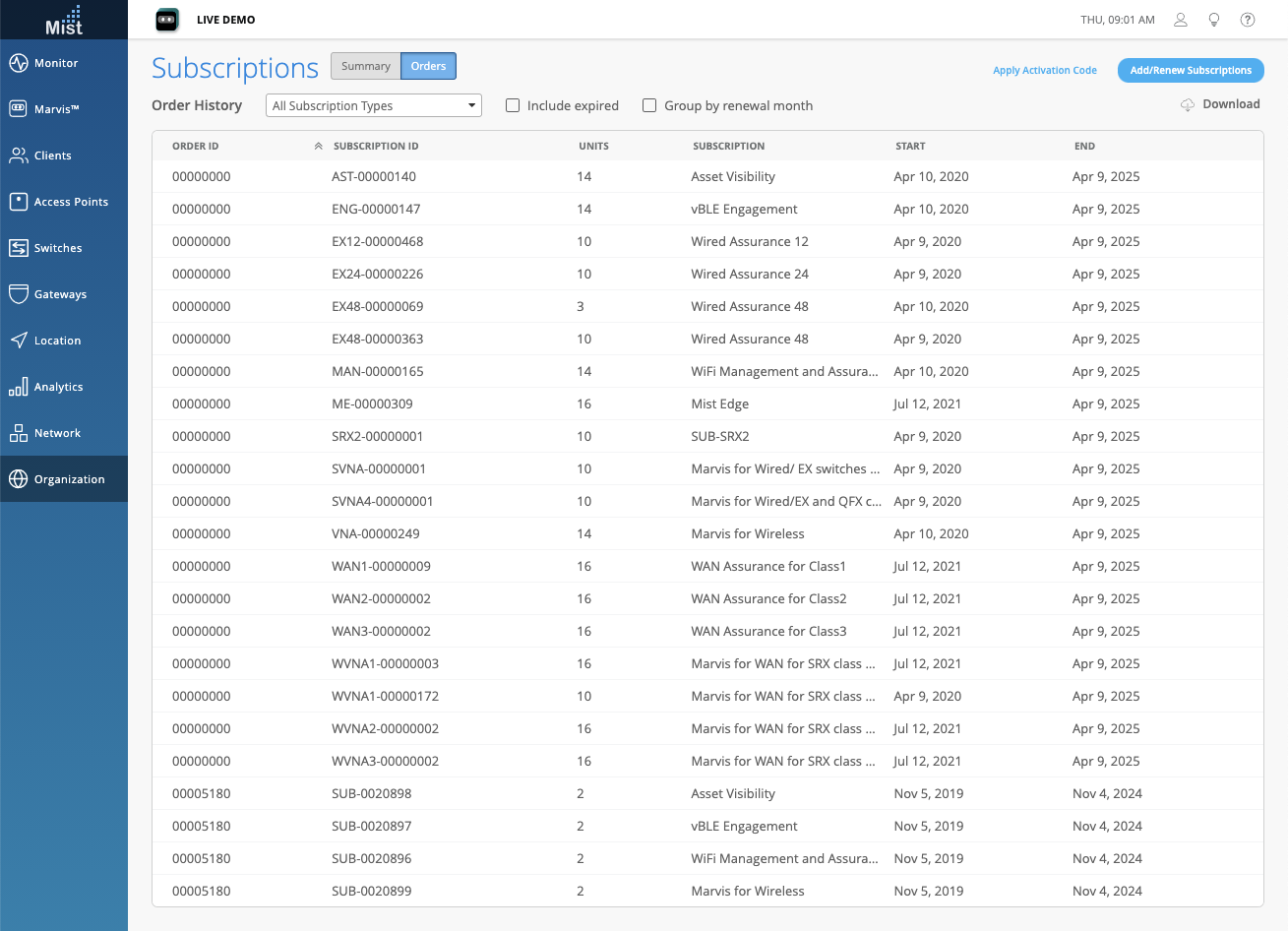1288x931 pixels.
Task: Click the Apply Activation Code link
Action: pos(1045,70)
